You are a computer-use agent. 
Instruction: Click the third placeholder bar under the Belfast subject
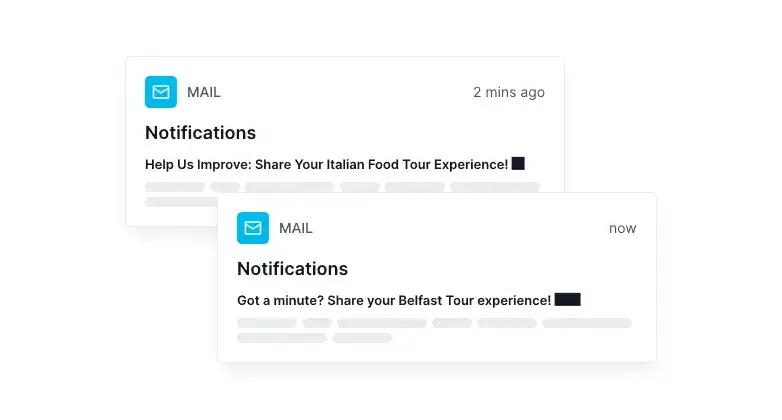tap(382, 323)
